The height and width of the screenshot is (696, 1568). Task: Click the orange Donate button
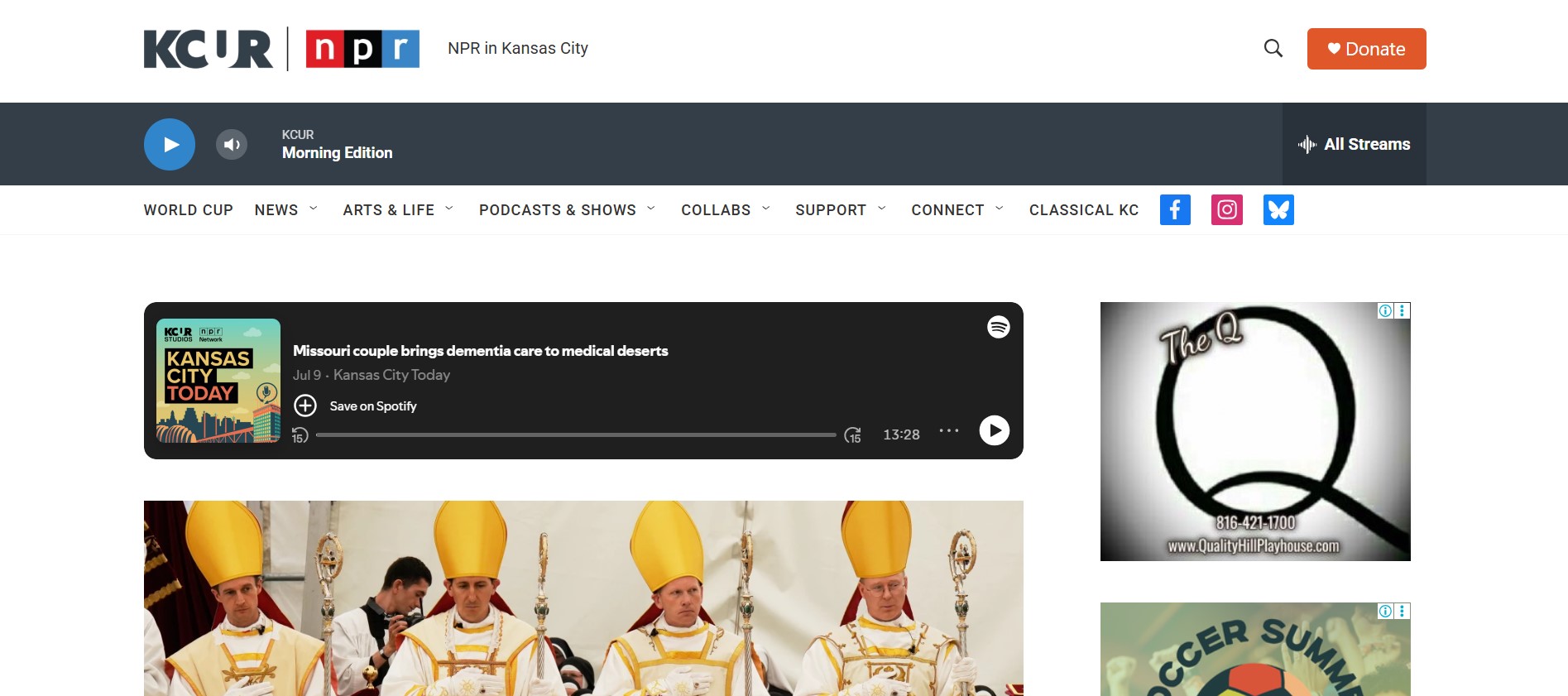[x=1367, y=49]
